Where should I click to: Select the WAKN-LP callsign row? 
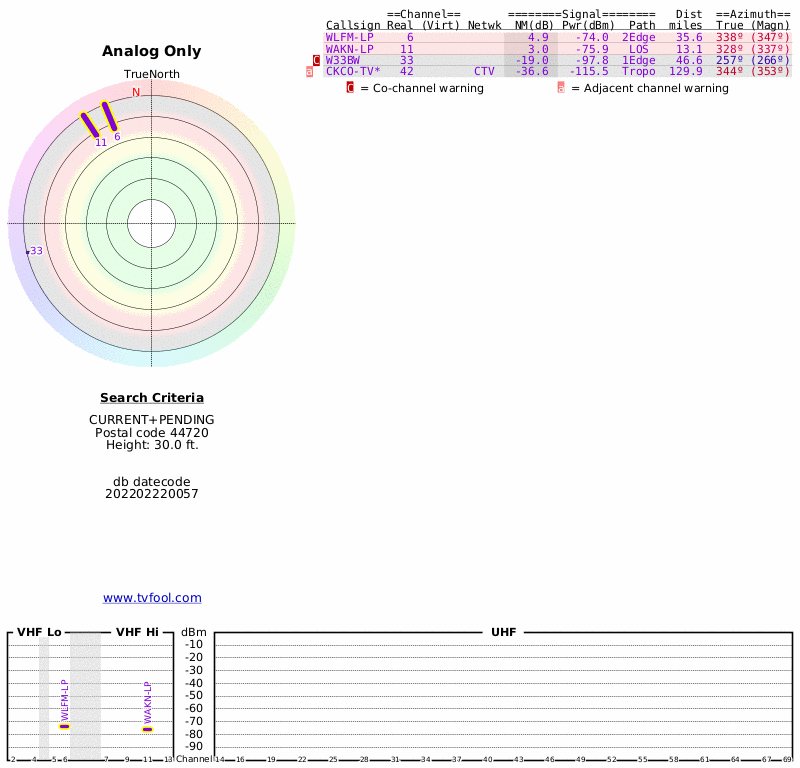(x=349, y=49)
